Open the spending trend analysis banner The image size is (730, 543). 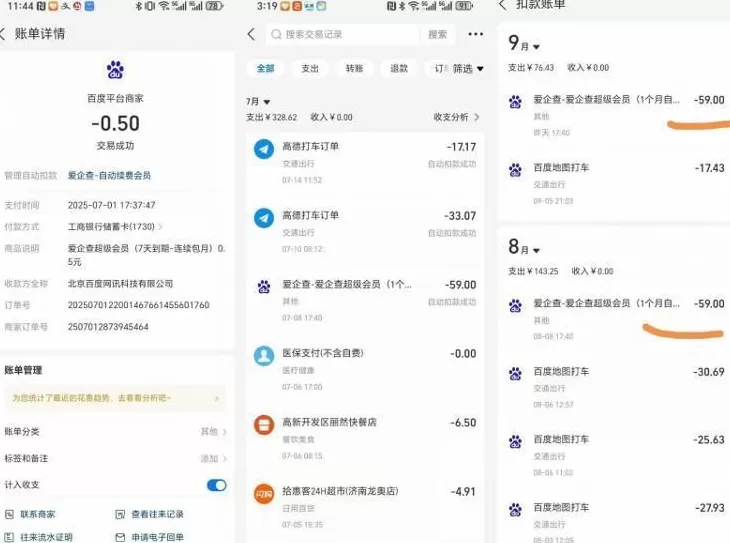tap(115, 398)
